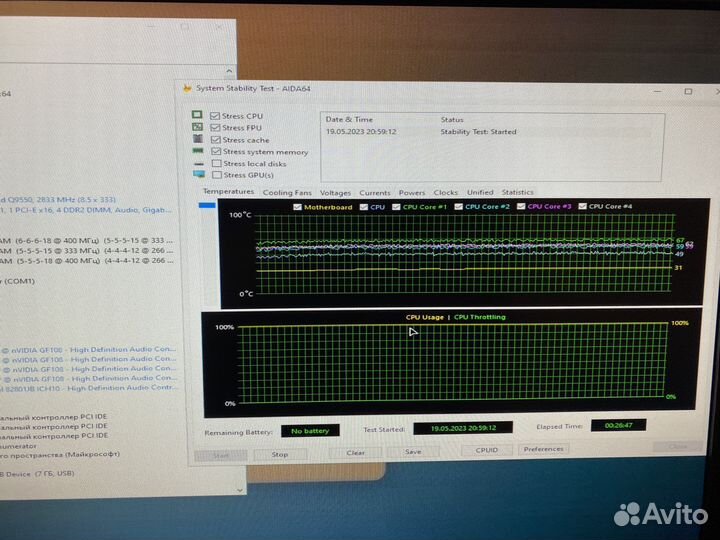Enable Stress GPU(s) checkbox
The width and height of the screenshot is (720, 540).
(x=217, y=175)
